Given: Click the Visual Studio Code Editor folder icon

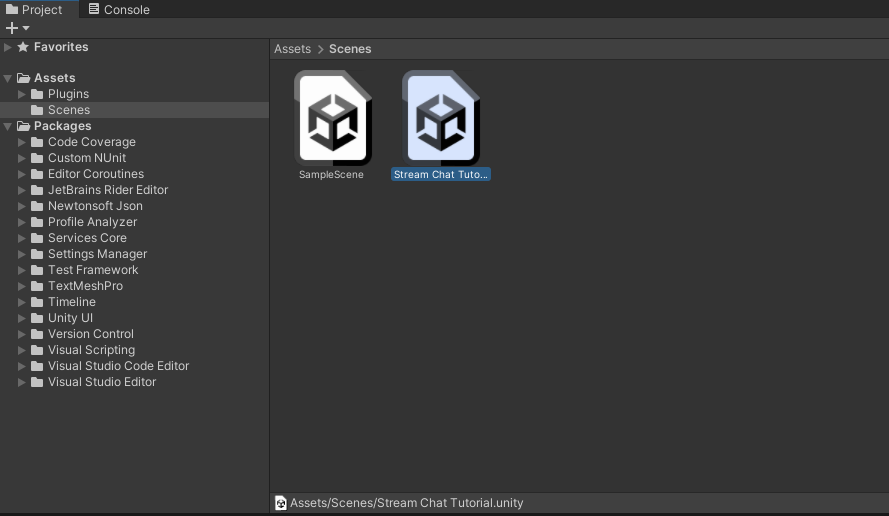Looking at the screenshot, I should pos(37,366).
